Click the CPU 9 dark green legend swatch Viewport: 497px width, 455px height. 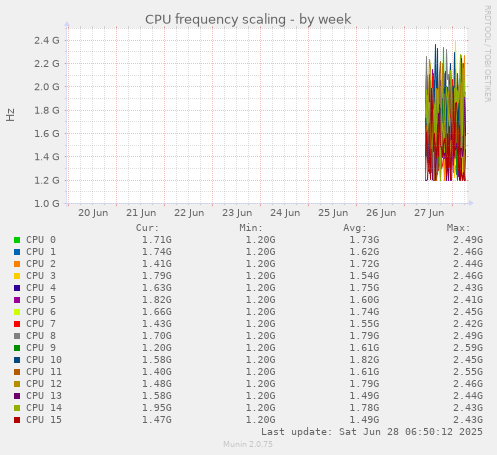(x=17, y=348)
